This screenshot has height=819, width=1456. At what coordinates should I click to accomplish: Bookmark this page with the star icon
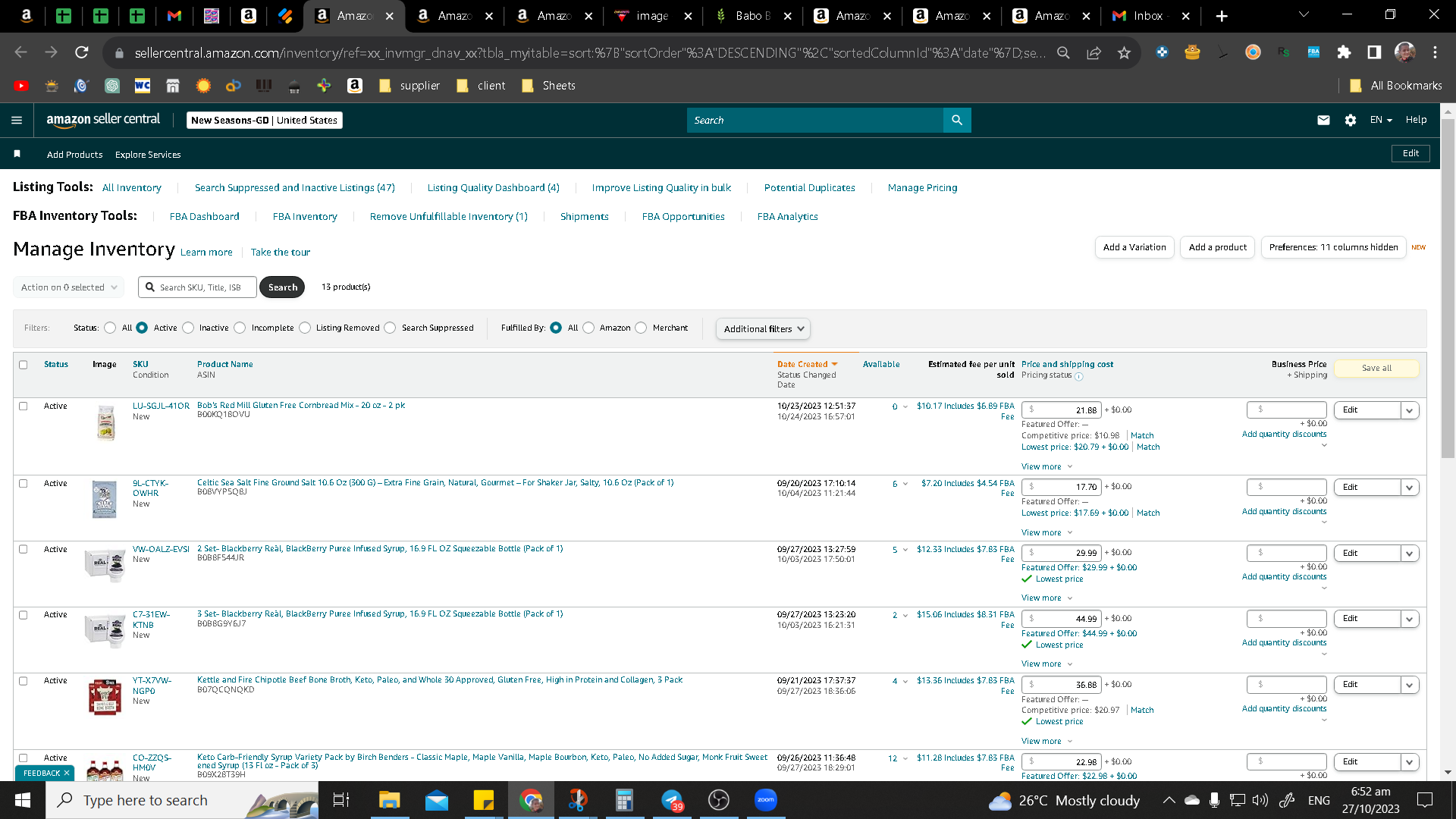coord(1124,52)
